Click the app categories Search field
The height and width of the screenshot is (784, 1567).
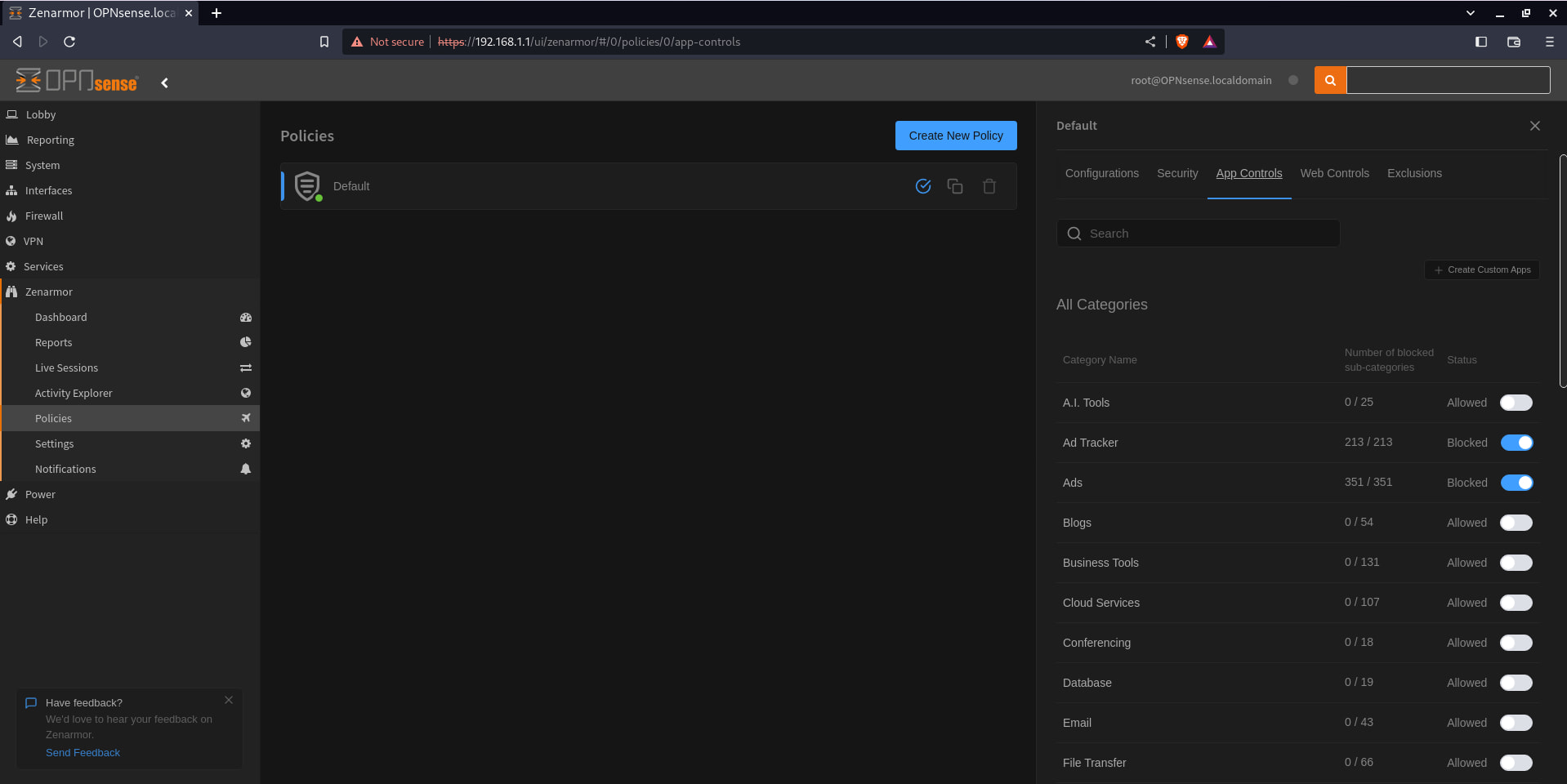coord(1199,234)
